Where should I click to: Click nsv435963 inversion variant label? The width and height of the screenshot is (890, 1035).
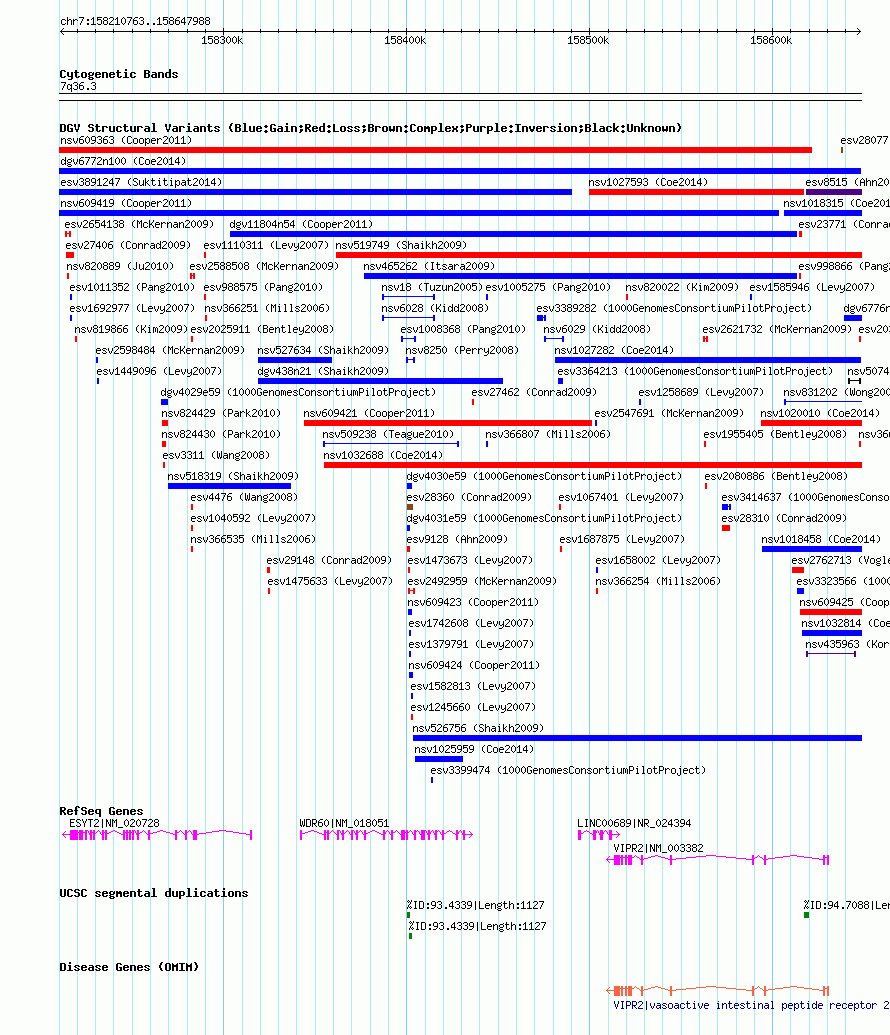pos(847,645)
